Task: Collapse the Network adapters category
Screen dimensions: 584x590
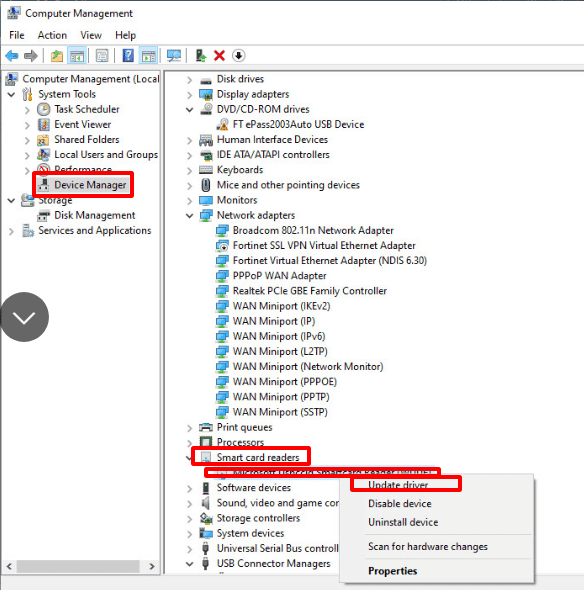Action: (190, 216)
